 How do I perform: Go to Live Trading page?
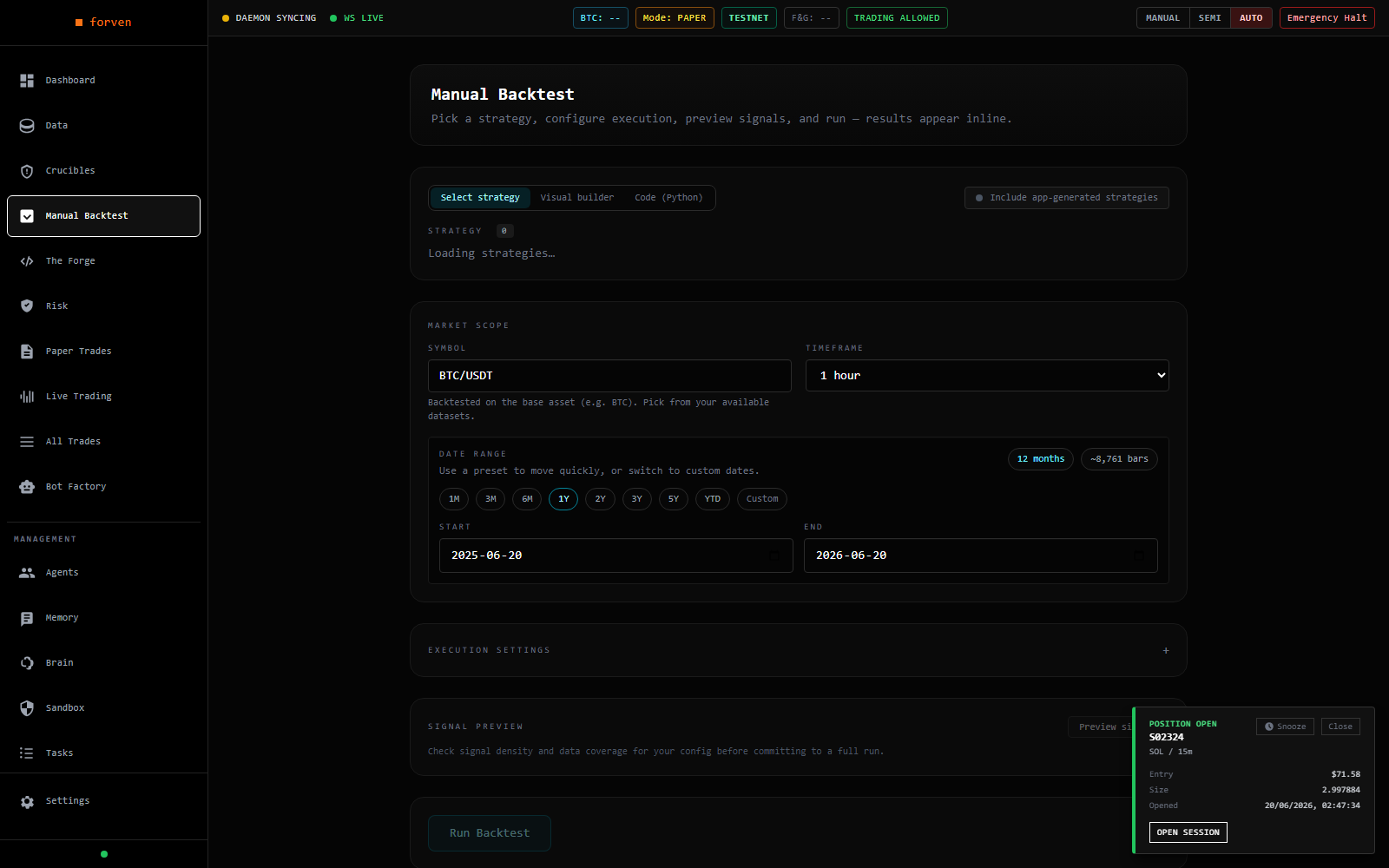[x=103, y=397]
